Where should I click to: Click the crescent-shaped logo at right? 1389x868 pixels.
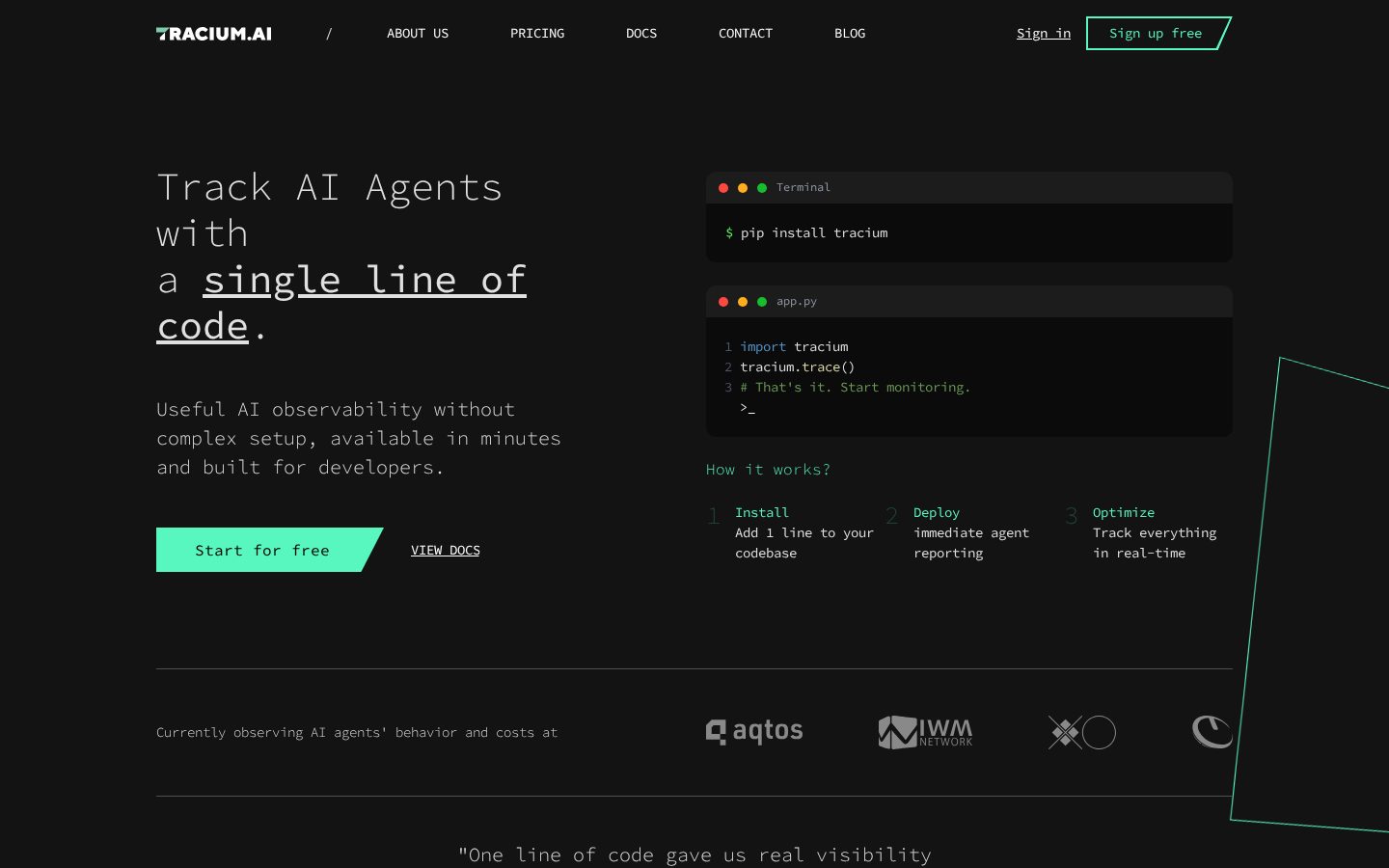coord(1212,732)
